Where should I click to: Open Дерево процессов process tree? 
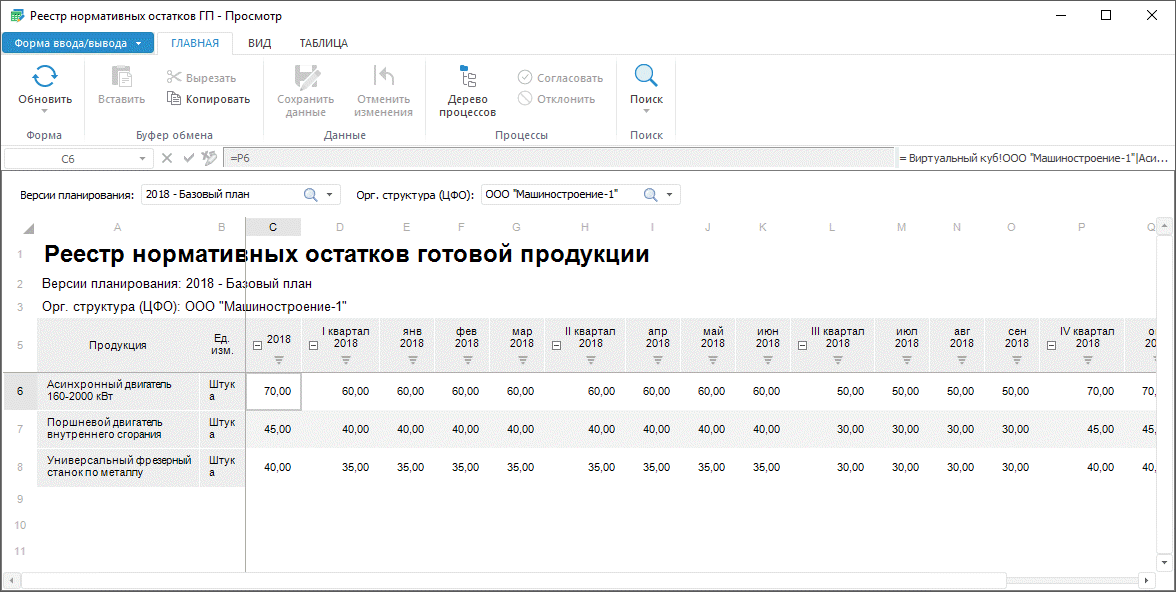point(467,78)
